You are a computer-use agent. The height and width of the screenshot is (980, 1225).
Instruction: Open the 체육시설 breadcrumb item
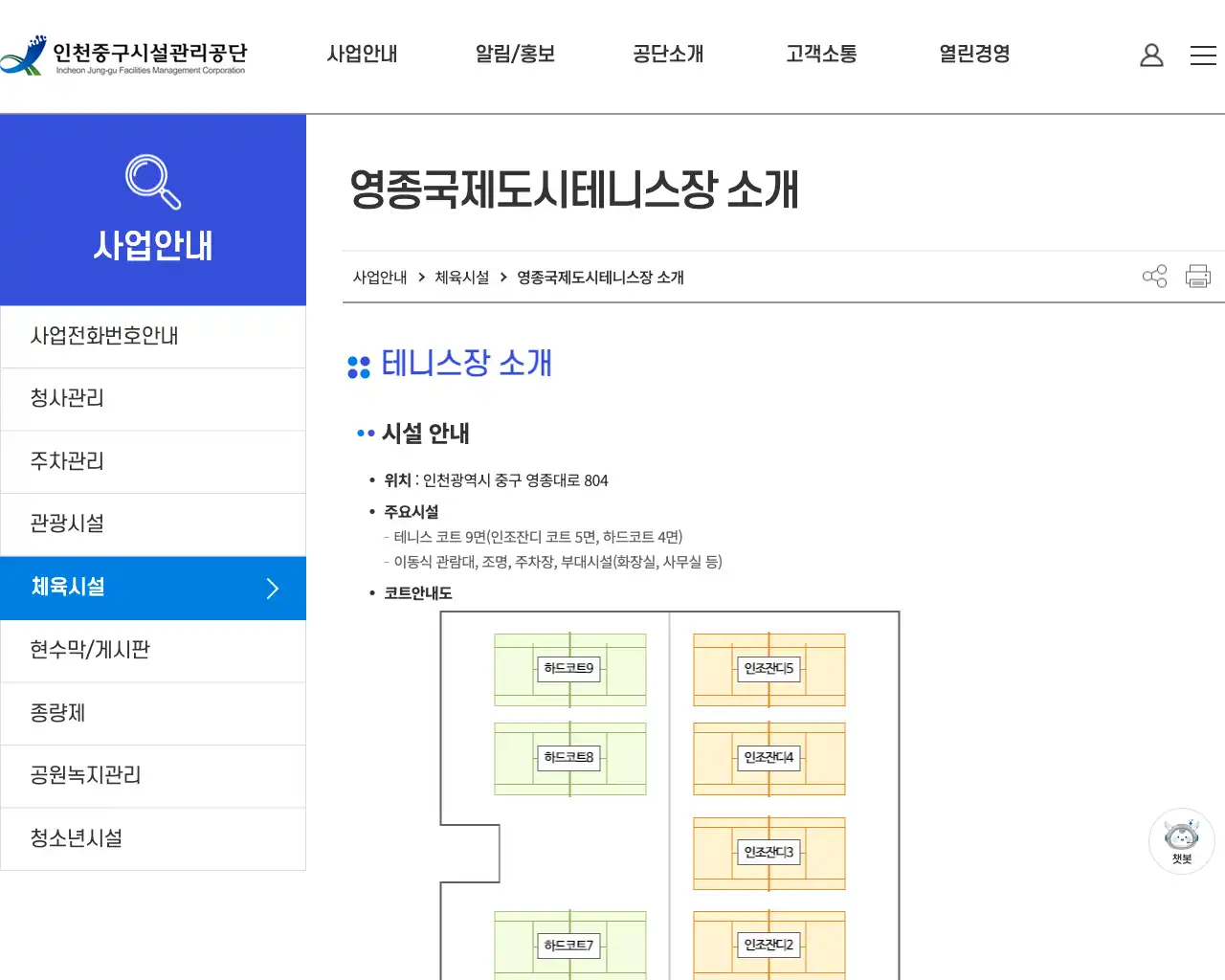coord(461,278)
